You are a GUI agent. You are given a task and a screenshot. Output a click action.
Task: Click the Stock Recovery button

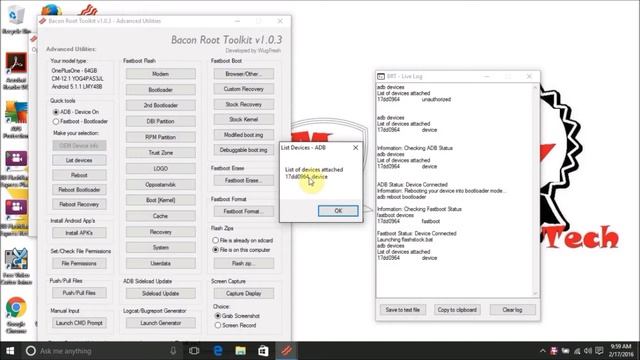coord(244,104)
